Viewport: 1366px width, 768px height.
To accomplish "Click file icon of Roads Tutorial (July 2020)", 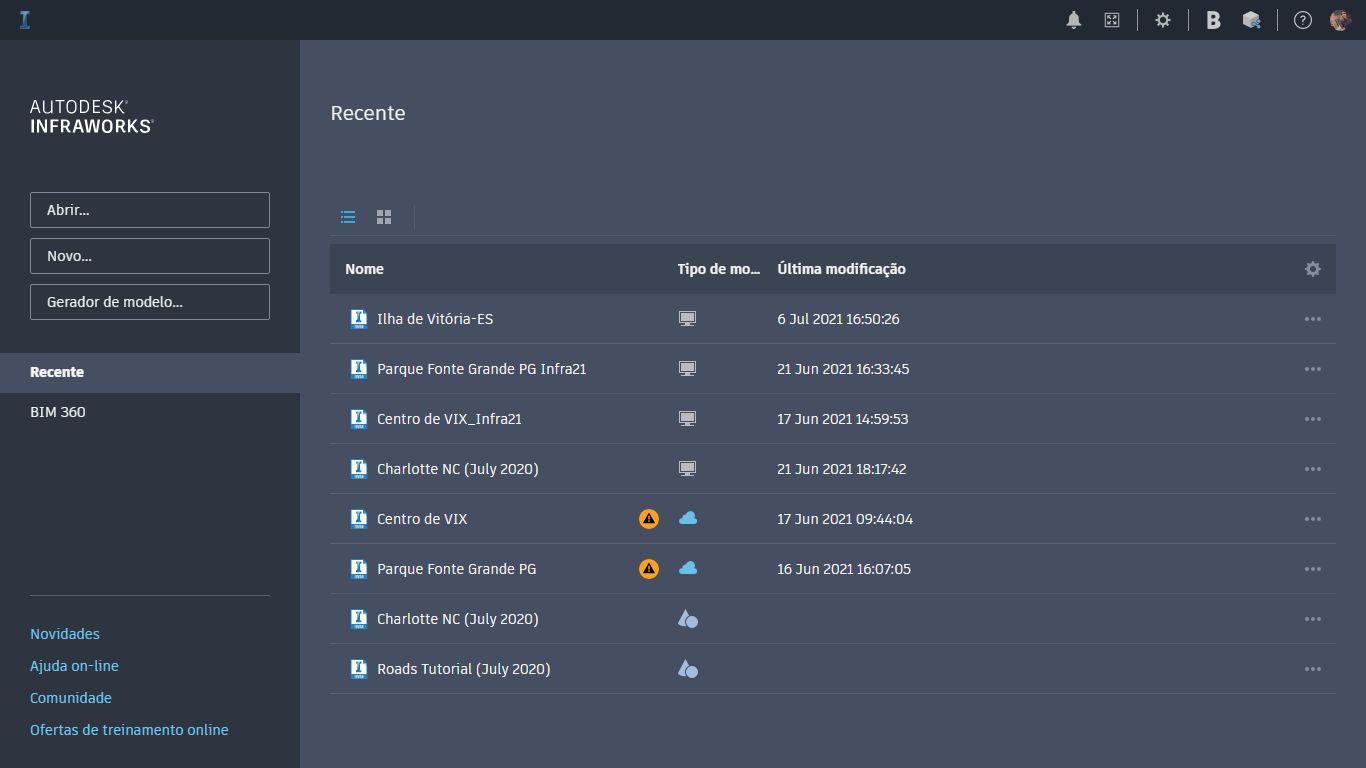I will pyautogui.click(x=359, y=669).
